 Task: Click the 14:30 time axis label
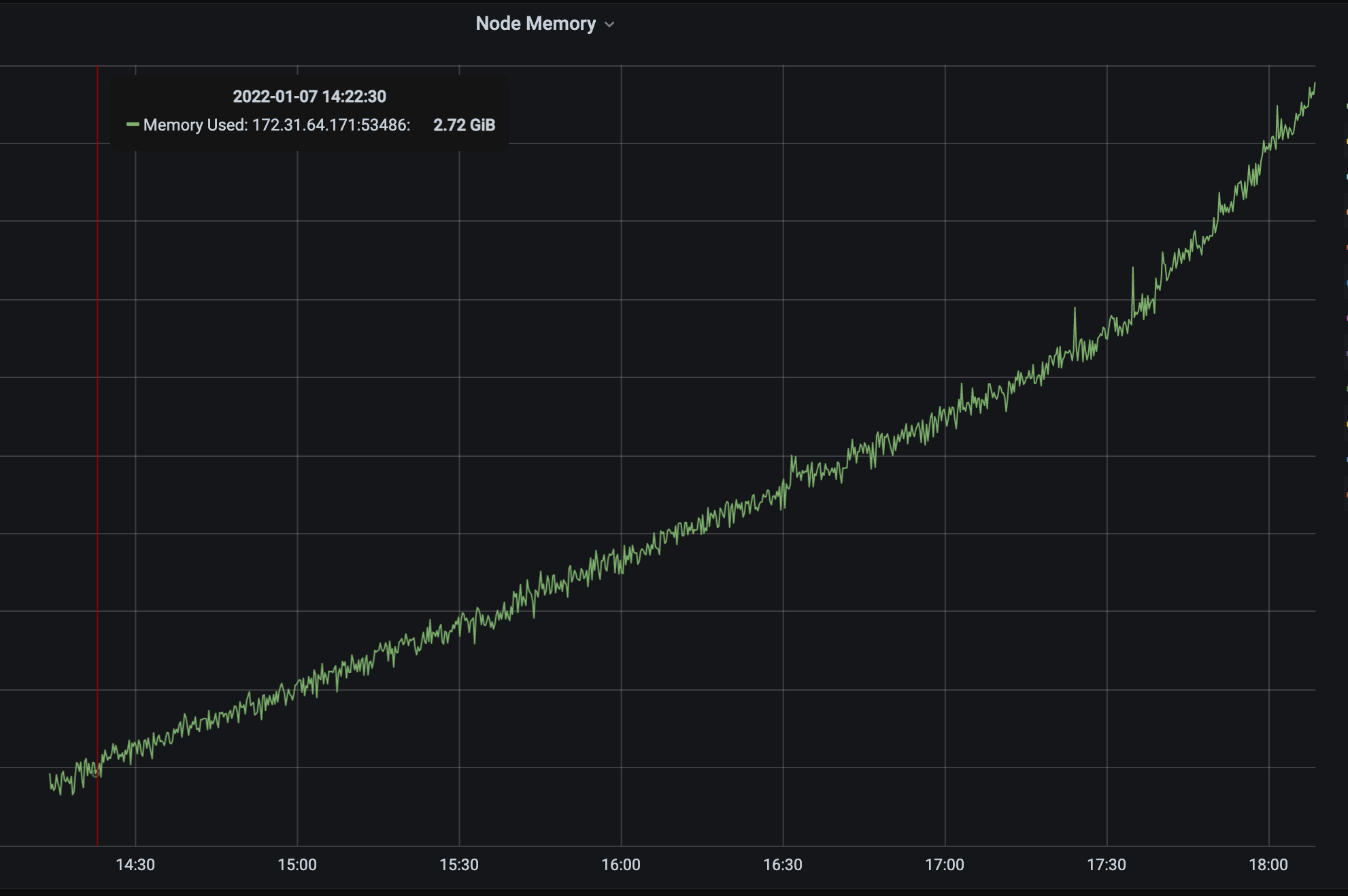(135, 865)
